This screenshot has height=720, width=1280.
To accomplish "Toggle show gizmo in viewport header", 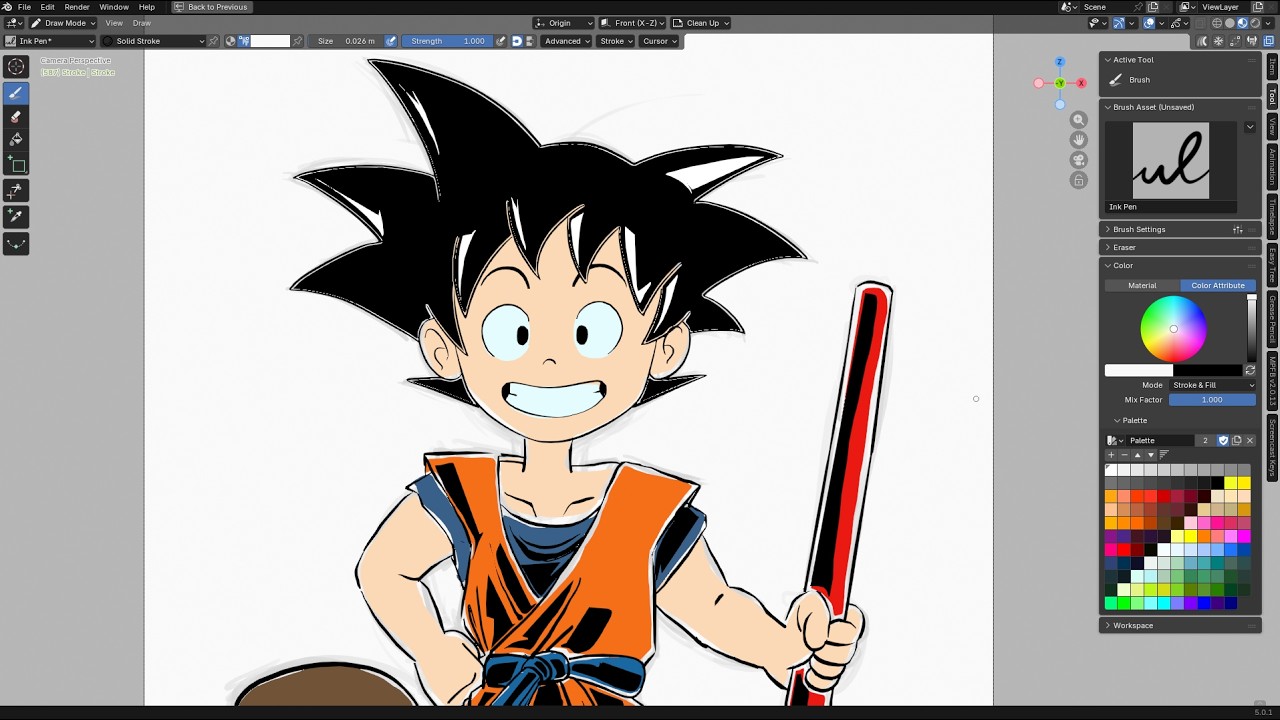I will (1119, 23).
